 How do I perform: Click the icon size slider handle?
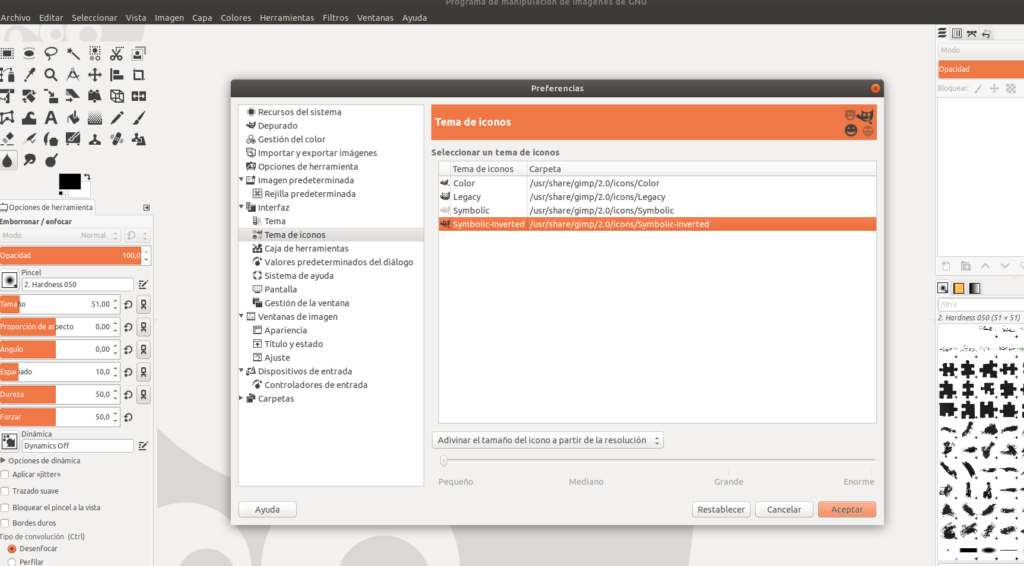click(x=443, y=460)
